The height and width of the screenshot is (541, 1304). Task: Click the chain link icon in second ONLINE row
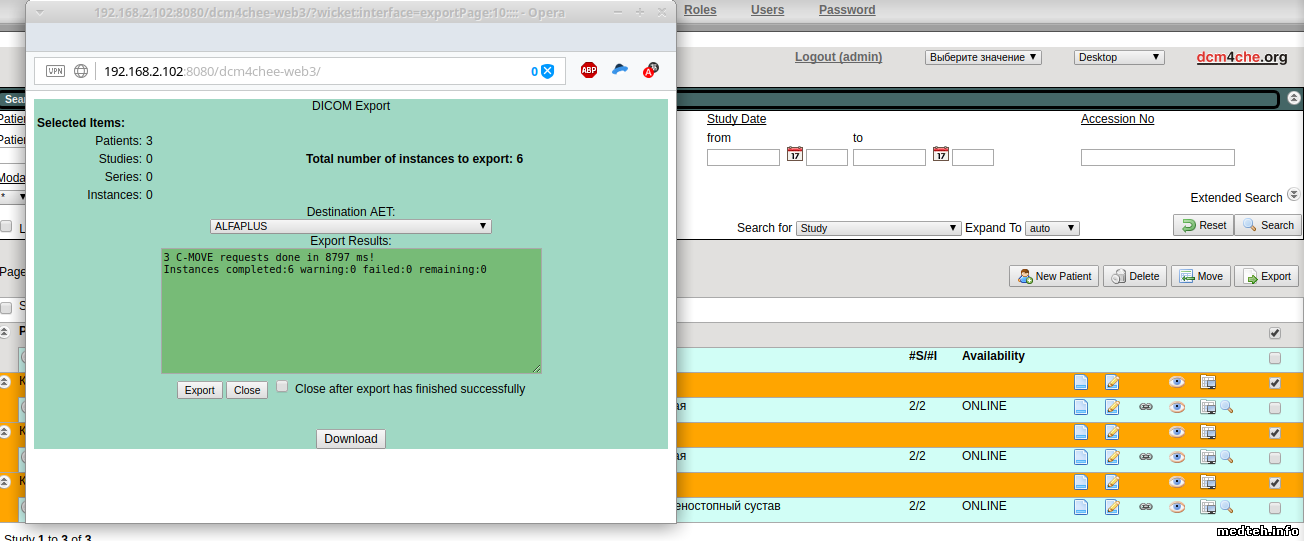click(1146, 457)
